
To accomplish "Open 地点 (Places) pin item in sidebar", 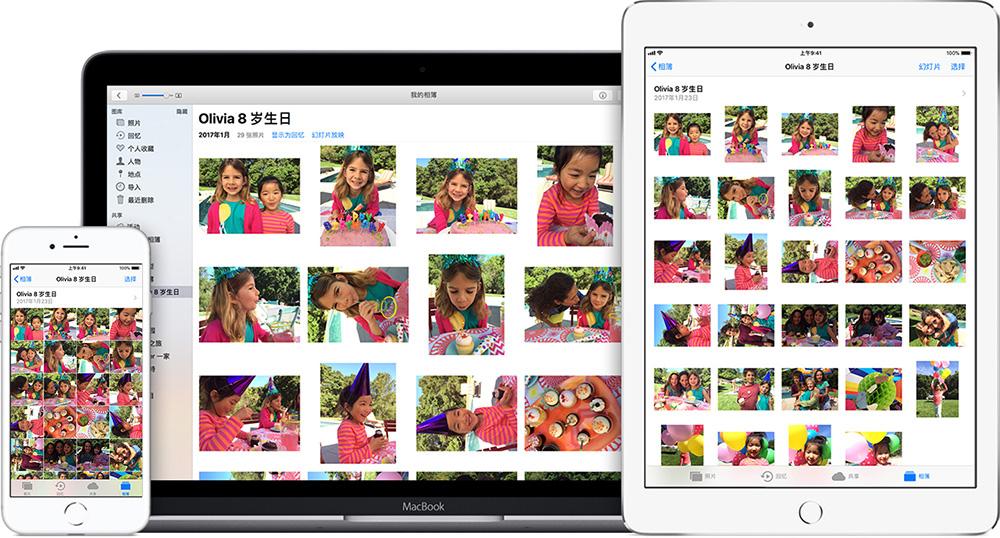I will 128,173.
